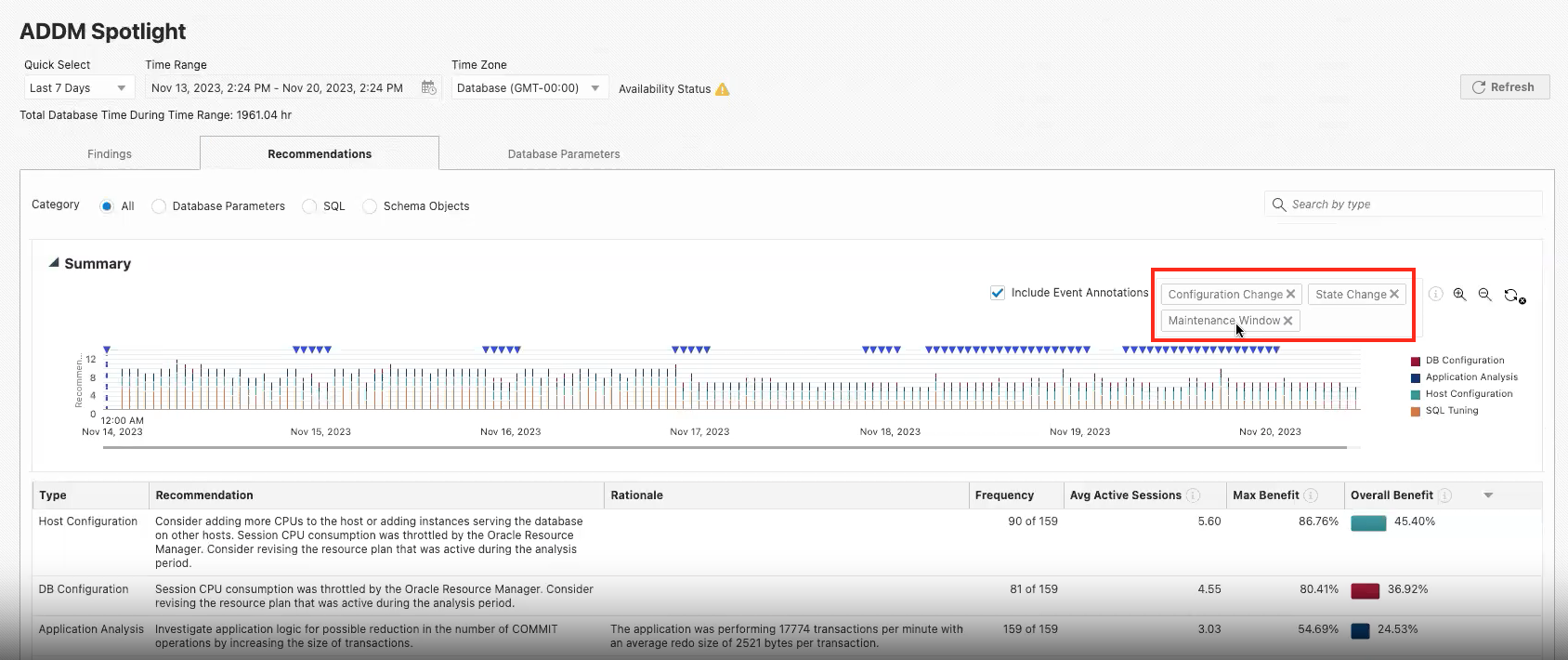1568x660 pixels.
Task: Select the SQL category radio button
Action: click(309, 206)
